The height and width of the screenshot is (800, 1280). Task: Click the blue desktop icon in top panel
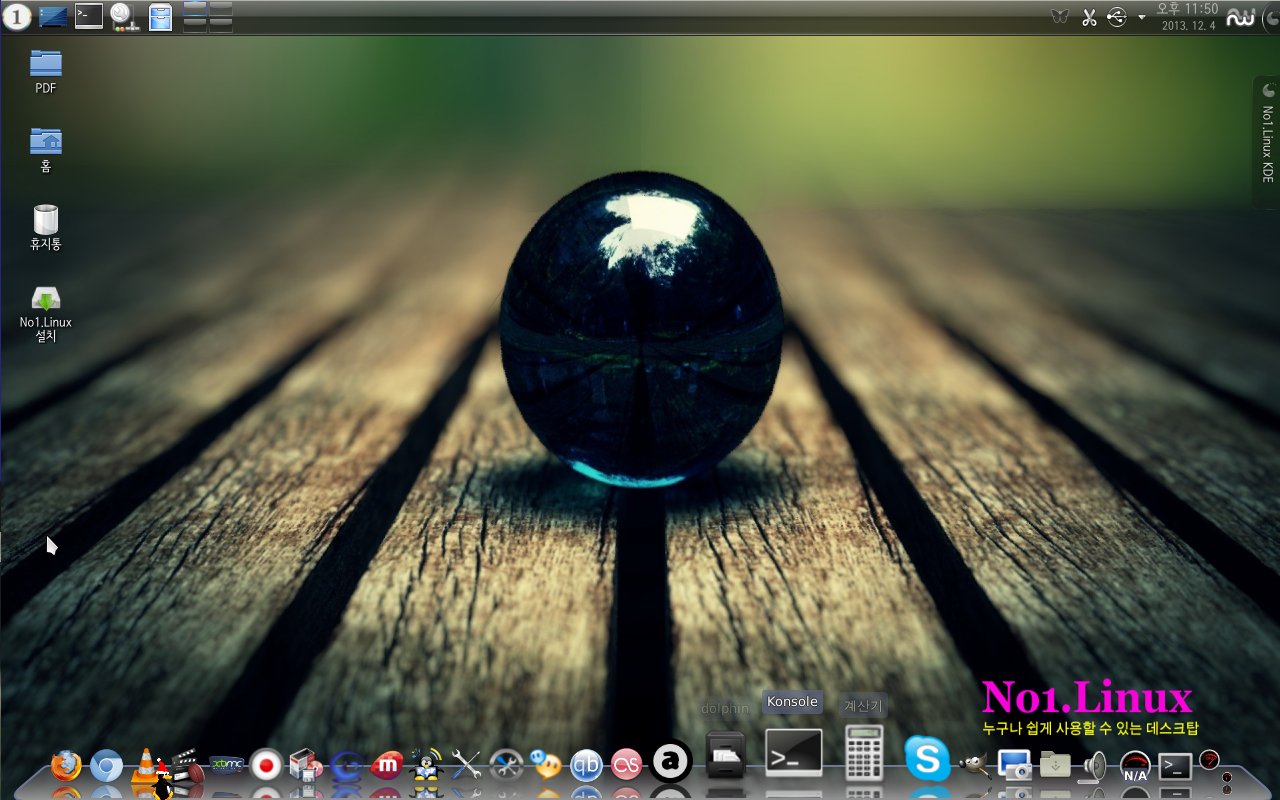[x=53, y=16]
